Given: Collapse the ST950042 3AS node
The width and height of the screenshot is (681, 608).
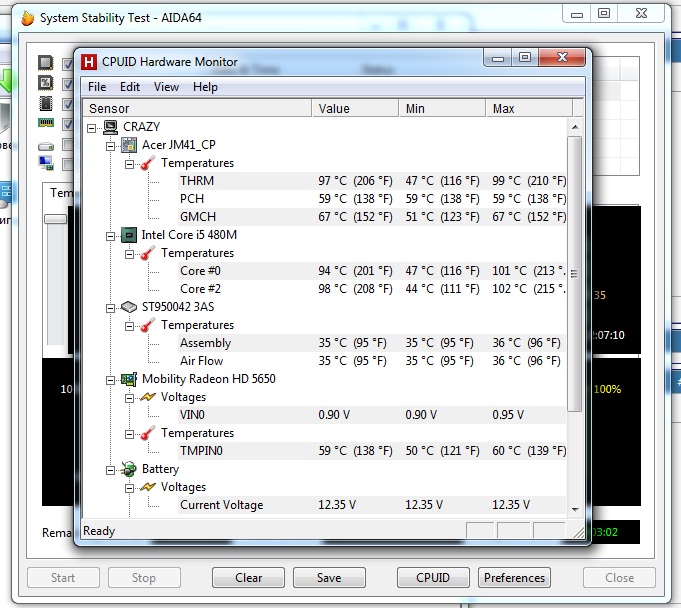Looking at the screenshot, I should click(110, 308).
